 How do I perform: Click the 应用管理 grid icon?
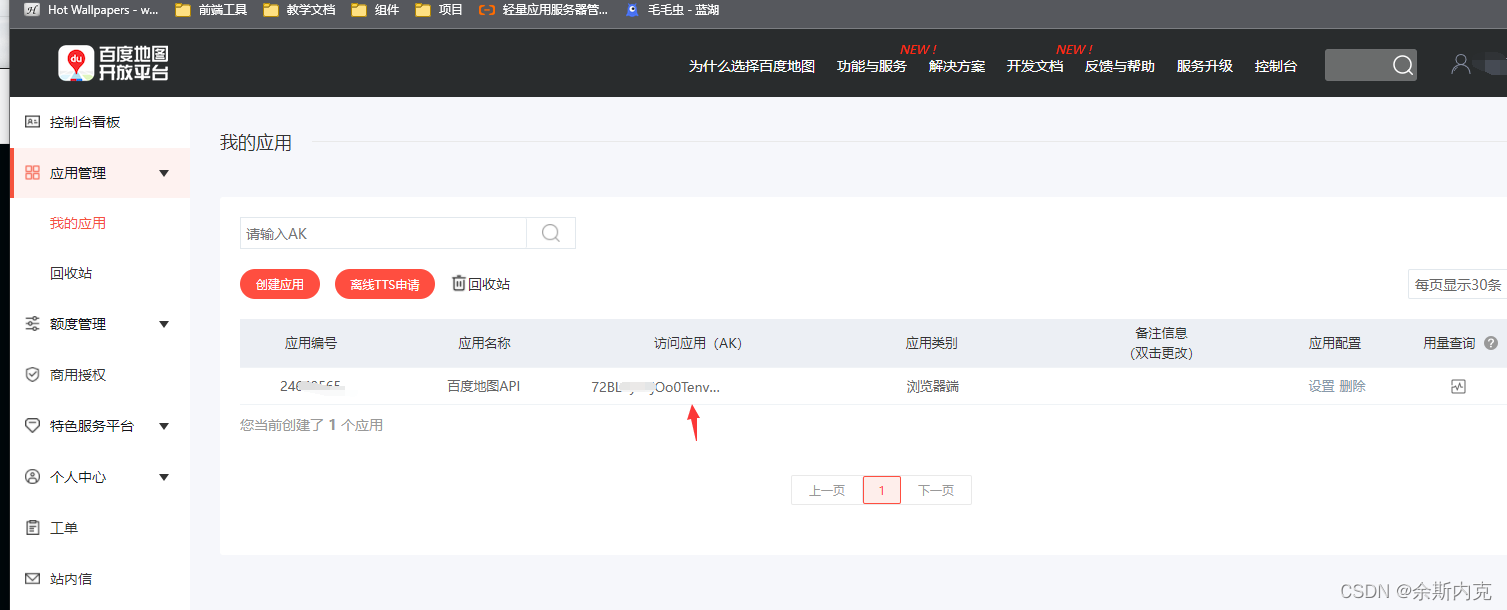[32, 173]
